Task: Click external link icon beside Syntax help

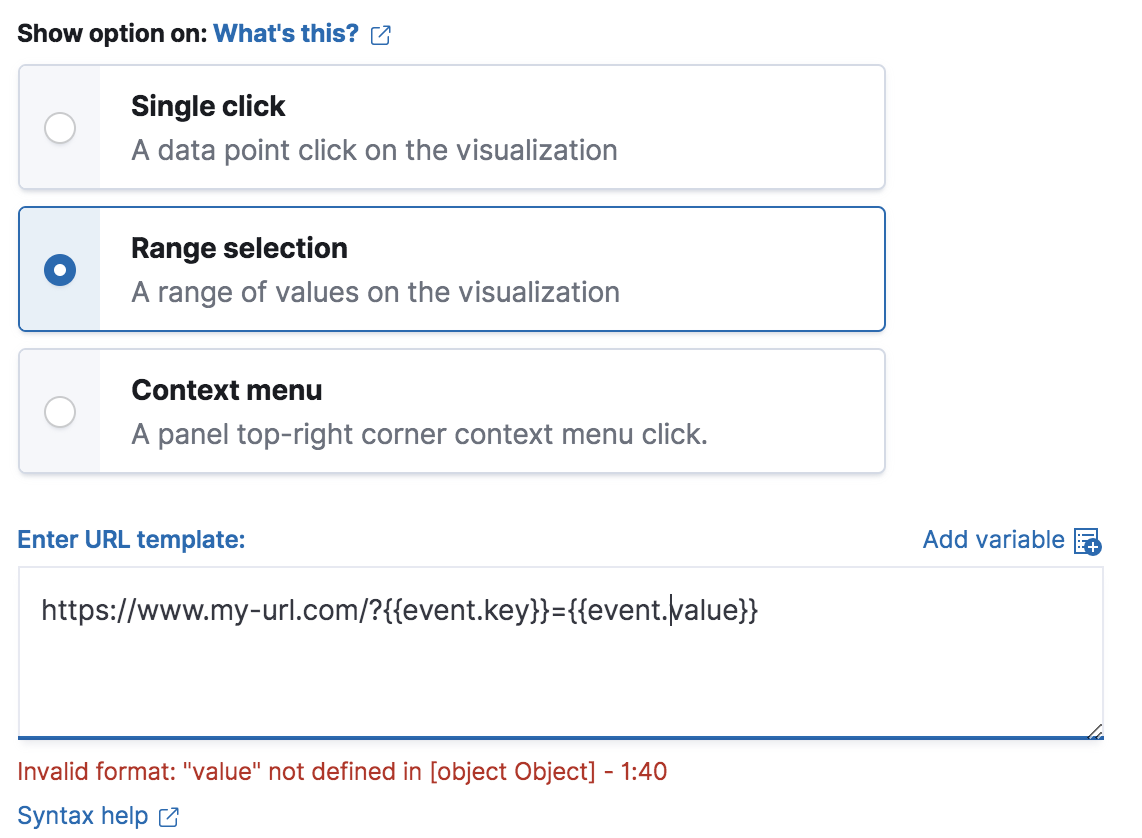Action: [168, 817]
